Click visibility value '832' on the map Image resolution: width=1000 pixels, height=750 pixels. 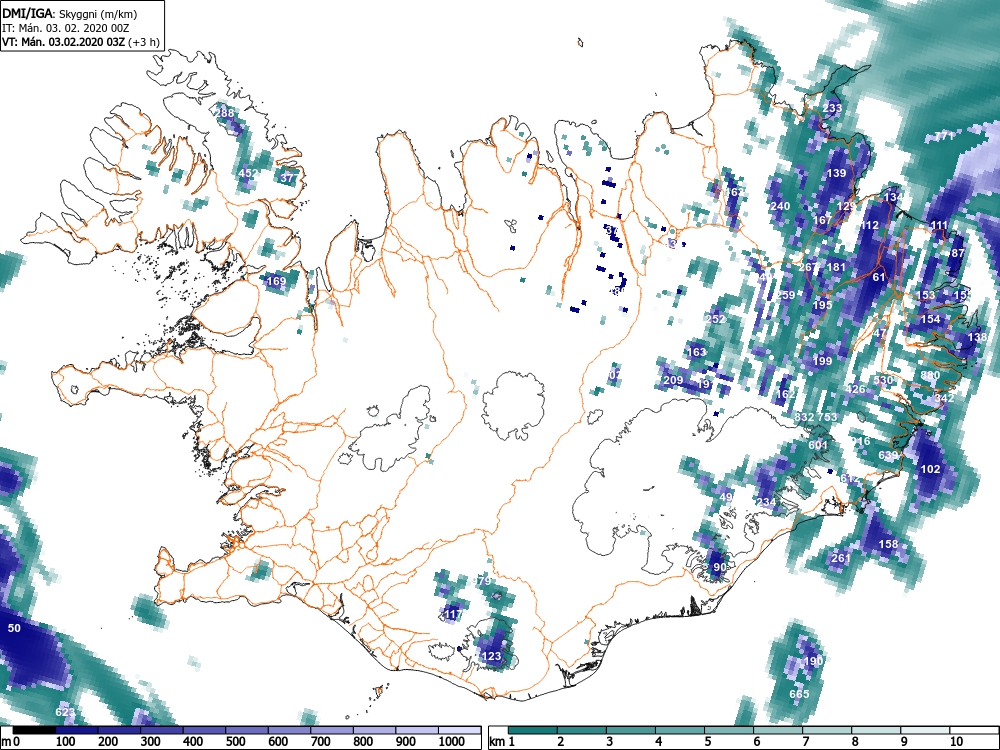click(x=804, y=417)
